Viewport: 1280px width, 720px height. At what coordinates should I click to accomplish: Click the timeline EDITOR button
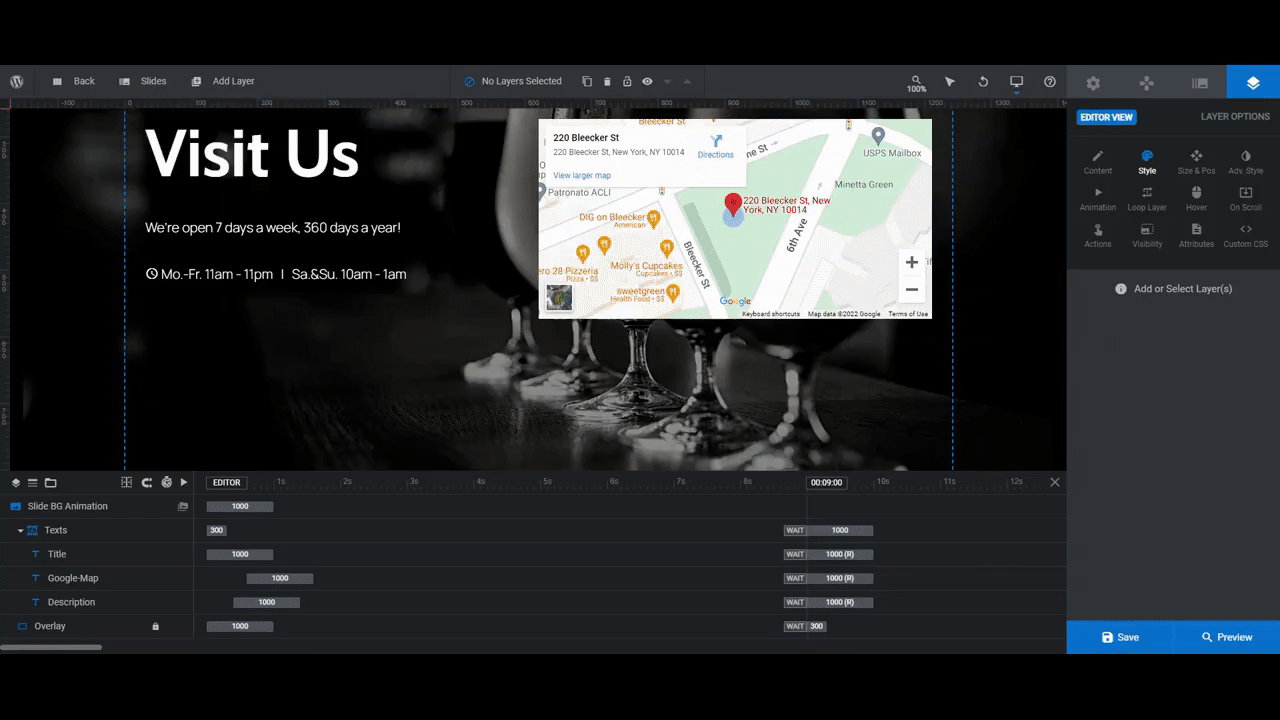point(226,482)
